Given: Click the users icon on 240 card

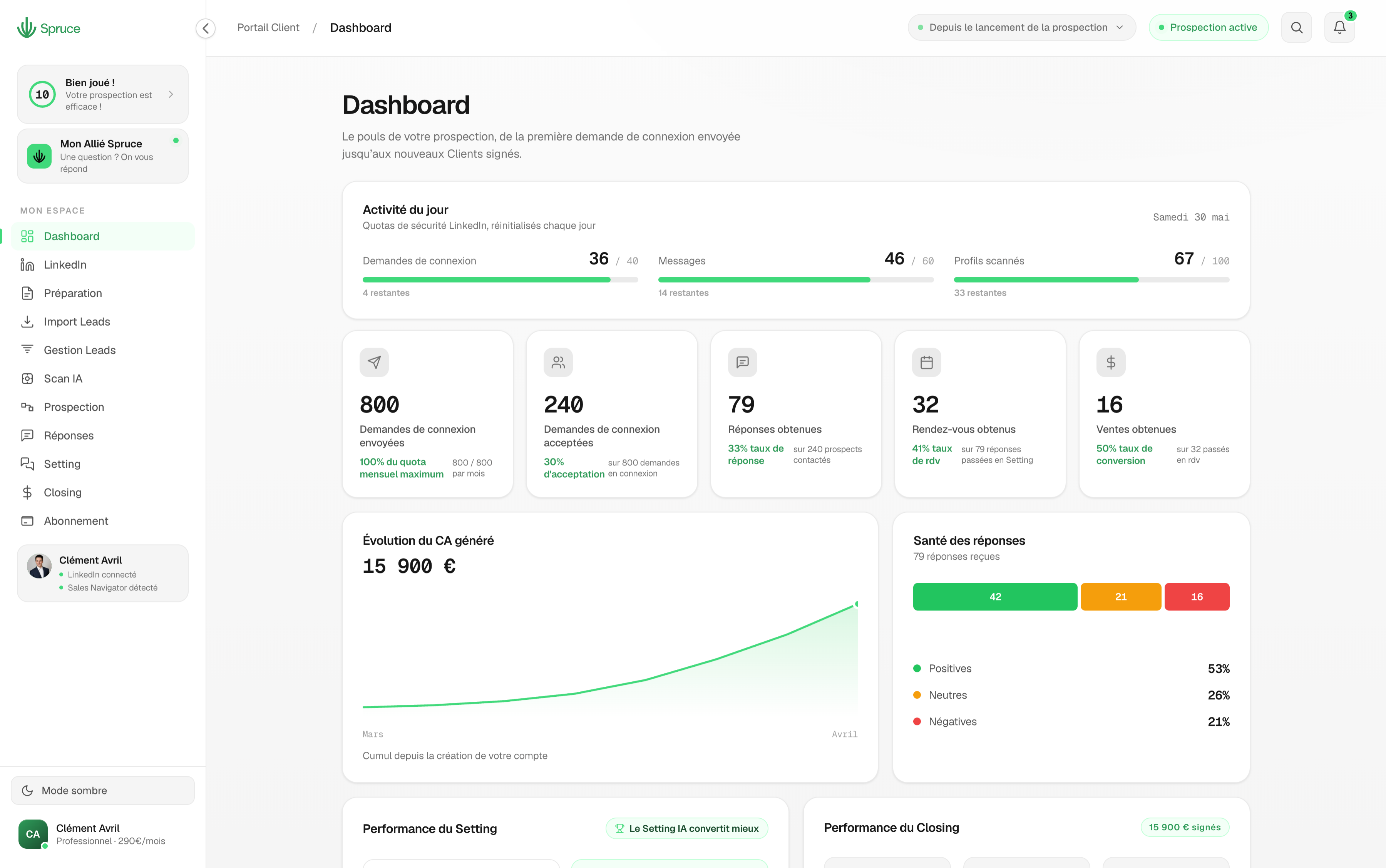Looking at the screenshot, I should [x=558, y=362].
